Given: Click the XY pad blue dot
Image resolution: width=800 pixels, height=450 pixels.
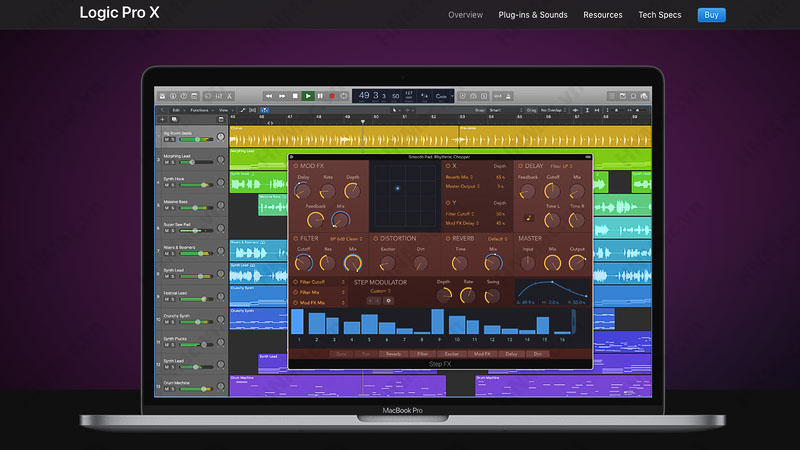Looking at the screenshot, I should [397, 188].
